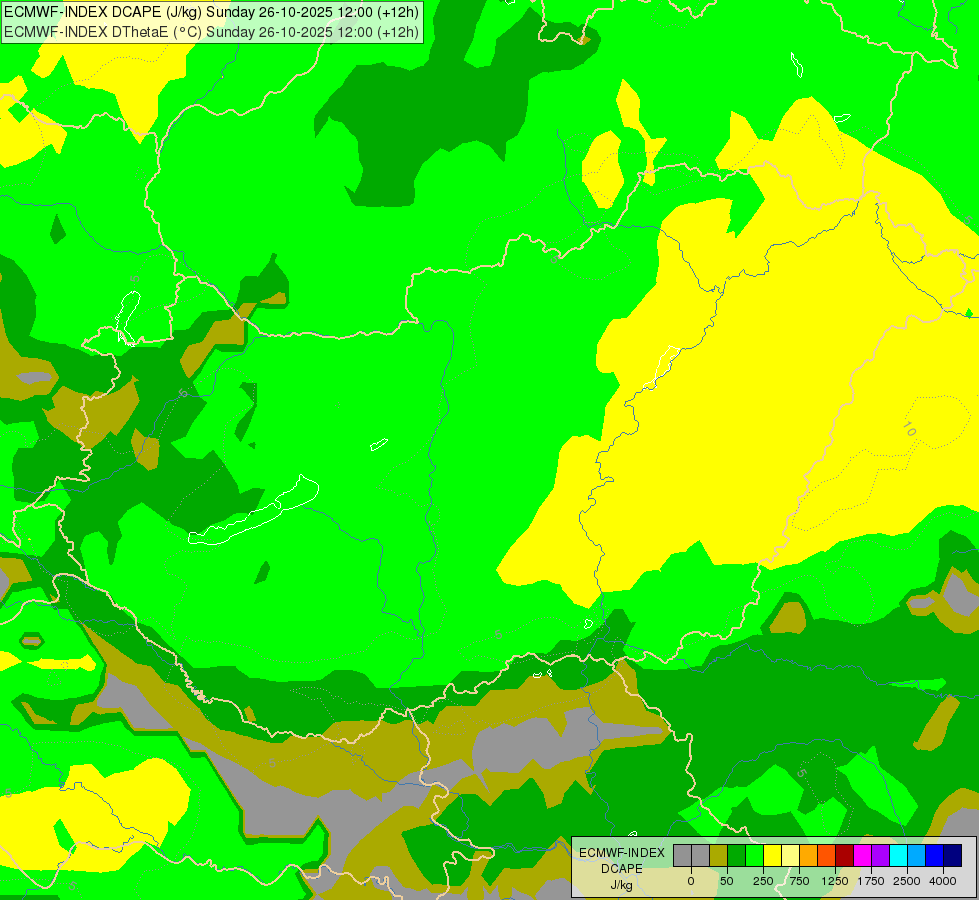979x900 pixels.
Task: Click the "DCAPE" word inside the legend box
Action: [622, 868]
